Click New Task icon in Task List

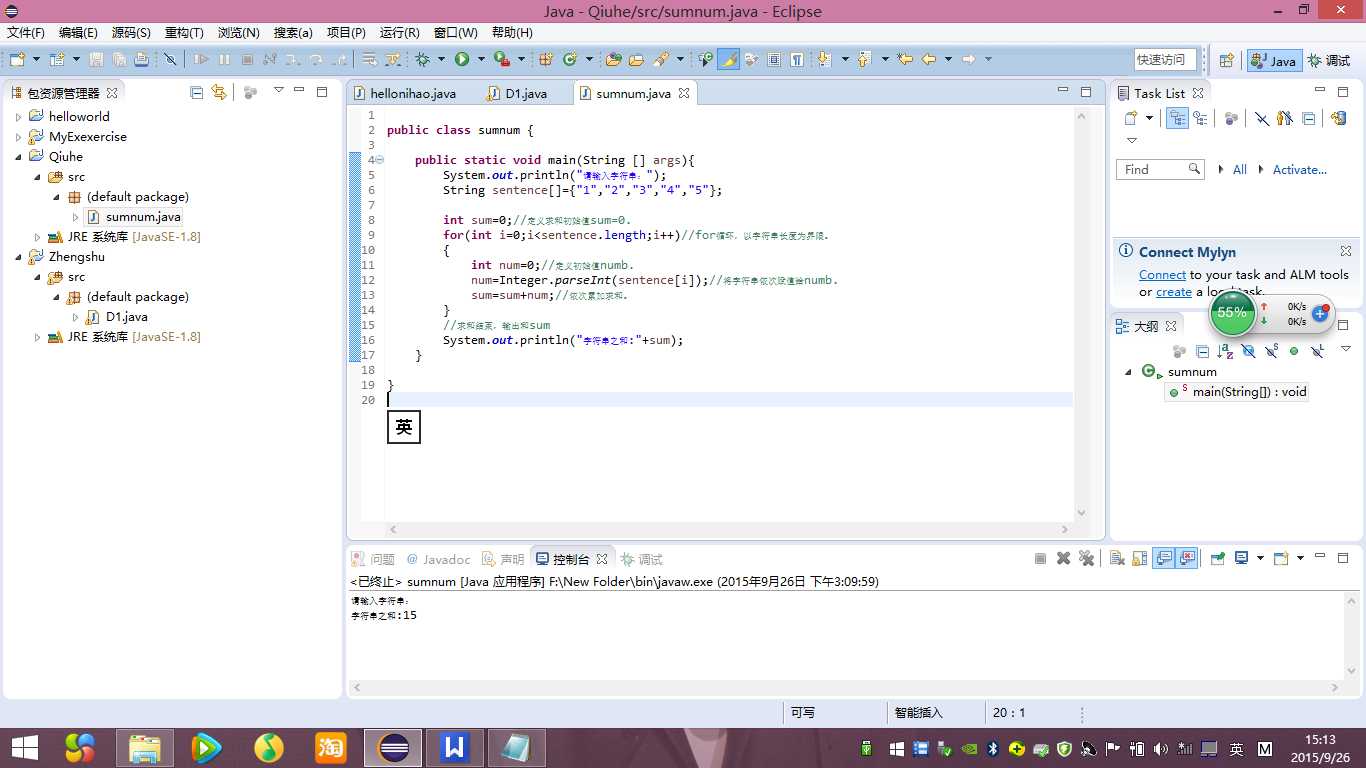click(x=1131, y=118)
